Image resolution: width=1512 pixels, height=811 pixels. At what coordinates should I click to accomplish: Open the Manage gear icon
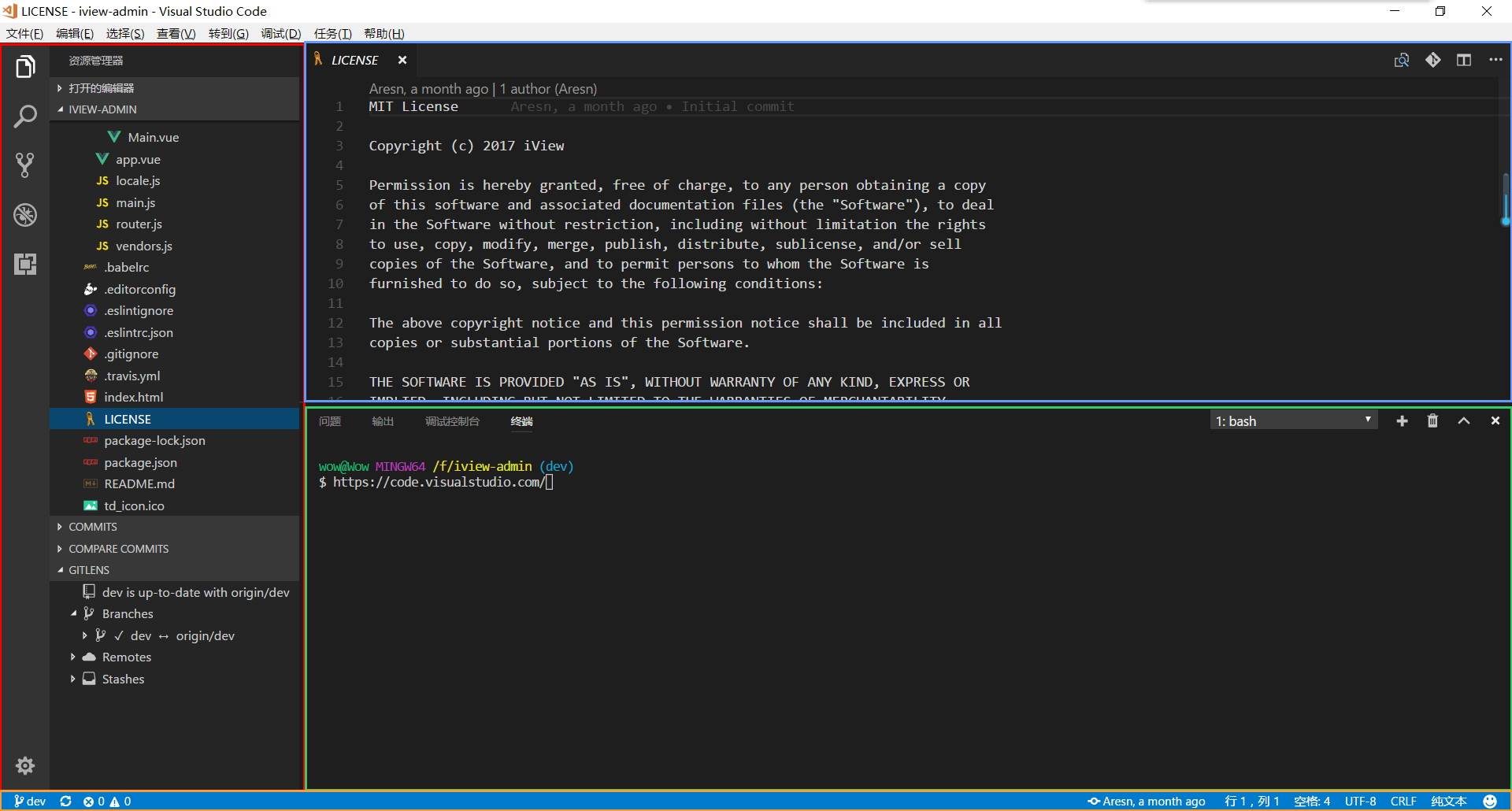pyautogui.click(x=25, y=765)
